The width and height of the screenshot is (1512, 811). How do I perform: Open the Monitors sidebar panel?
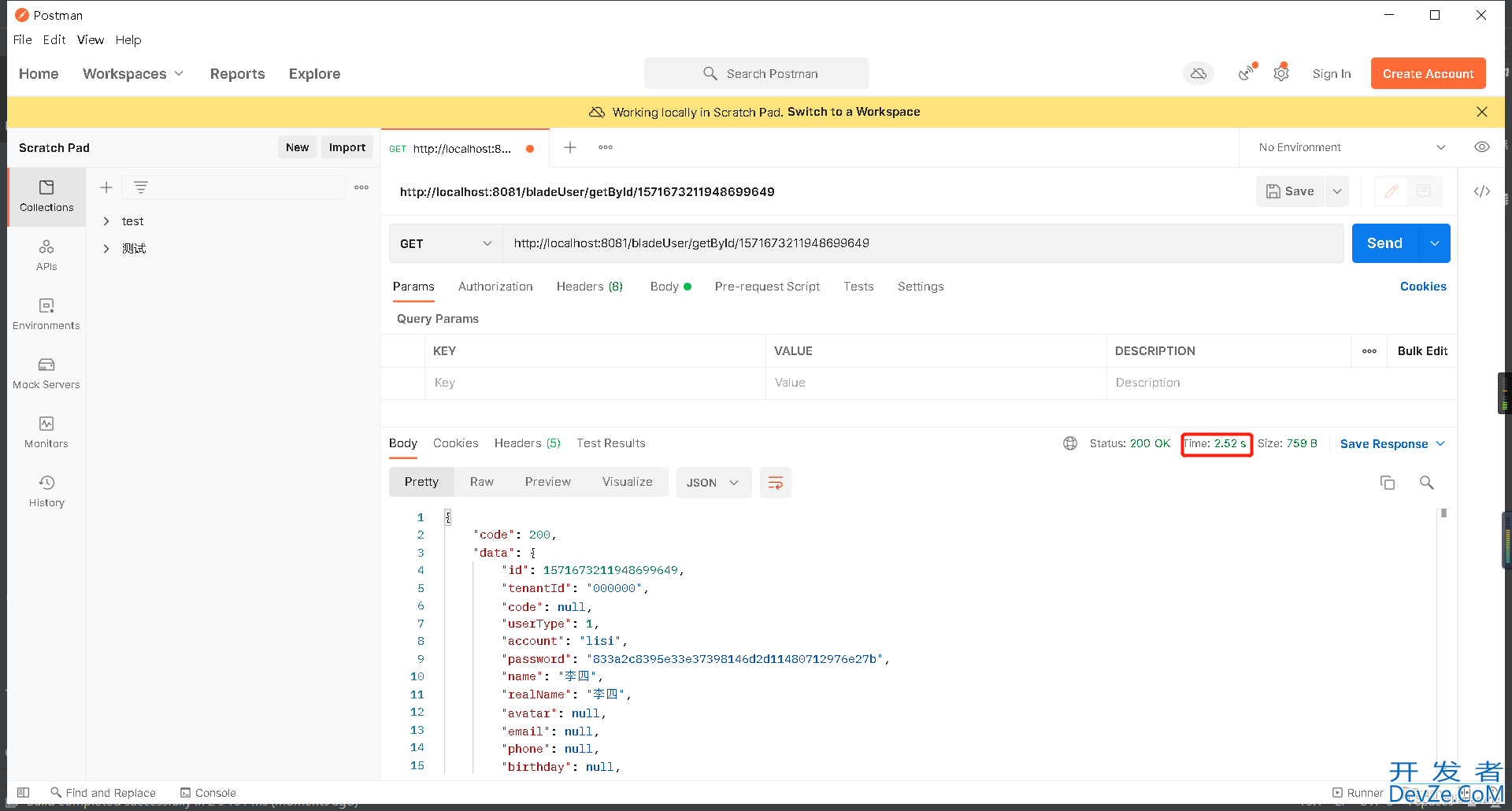[x=46, y=432]
